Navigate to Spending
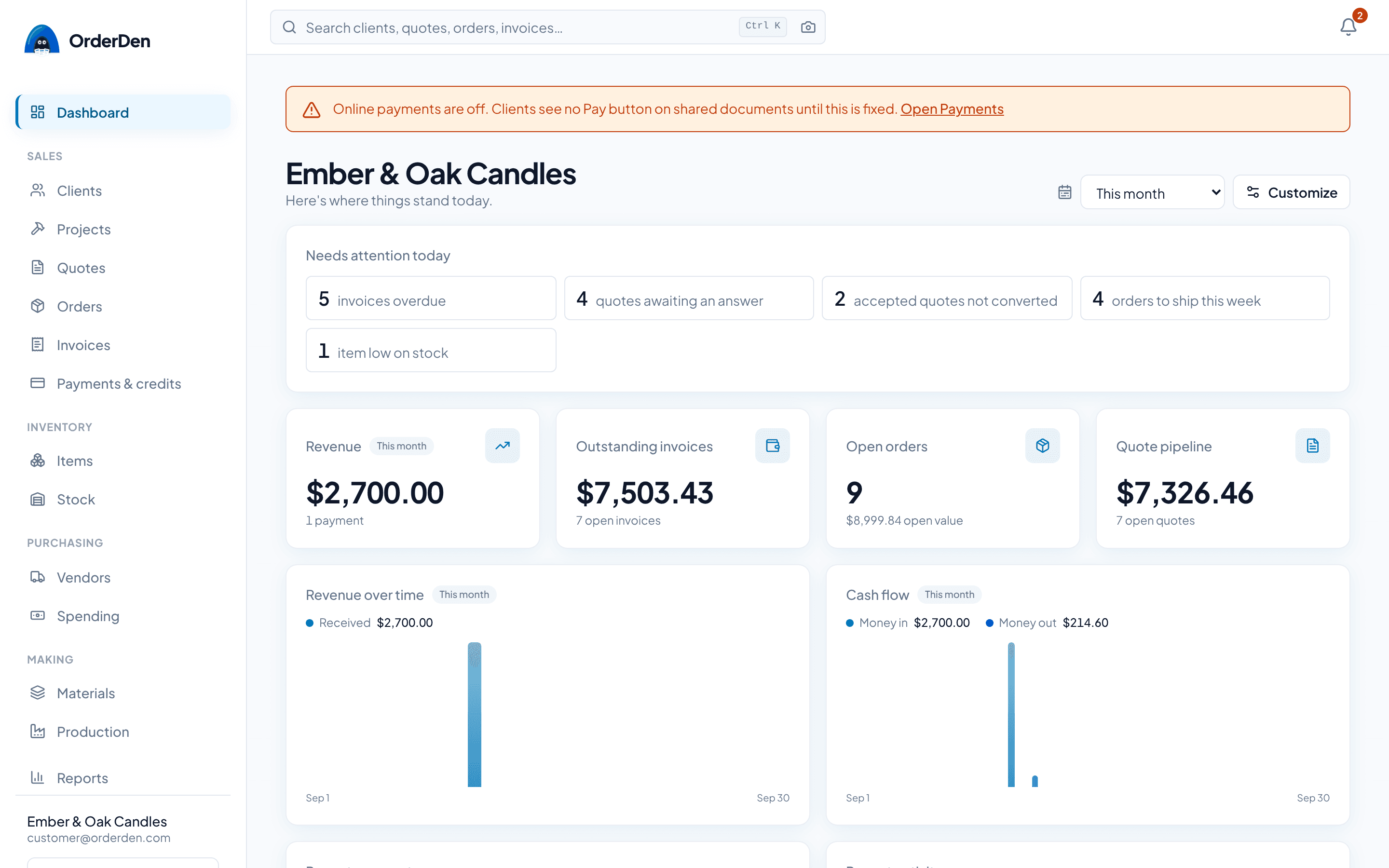This screenshot has height=868, width=1389. coord(123,615)
